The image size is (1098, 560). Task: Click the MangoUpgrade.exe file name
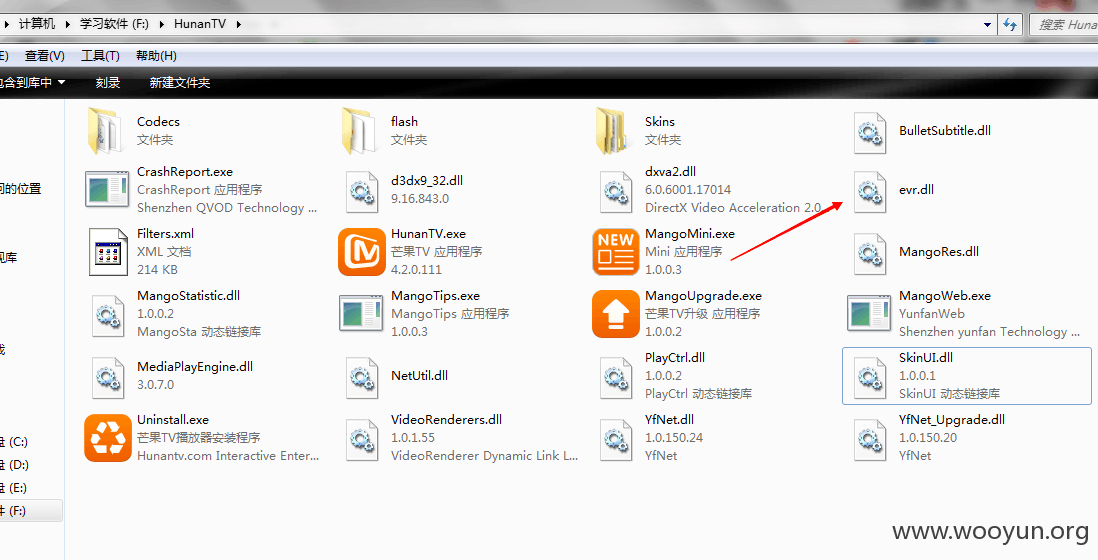(x=703, y=296)
